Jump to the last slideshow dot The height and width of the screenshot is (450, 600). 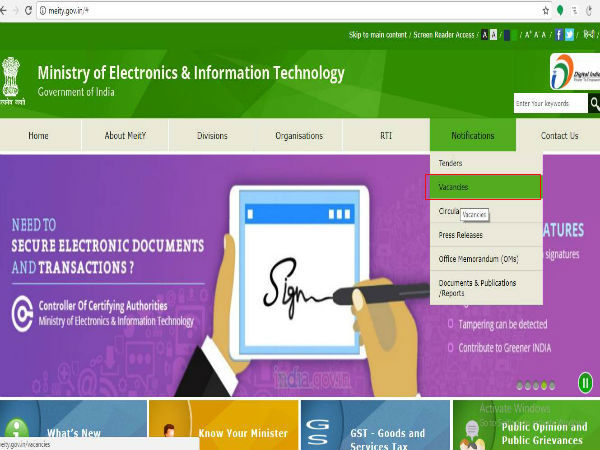point(552,386)
